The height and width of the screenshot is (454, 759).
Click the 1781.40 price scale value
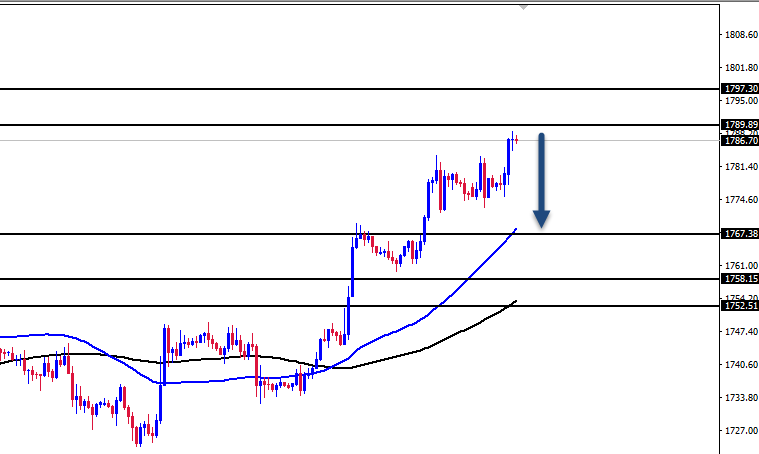(x=741, y=166)
